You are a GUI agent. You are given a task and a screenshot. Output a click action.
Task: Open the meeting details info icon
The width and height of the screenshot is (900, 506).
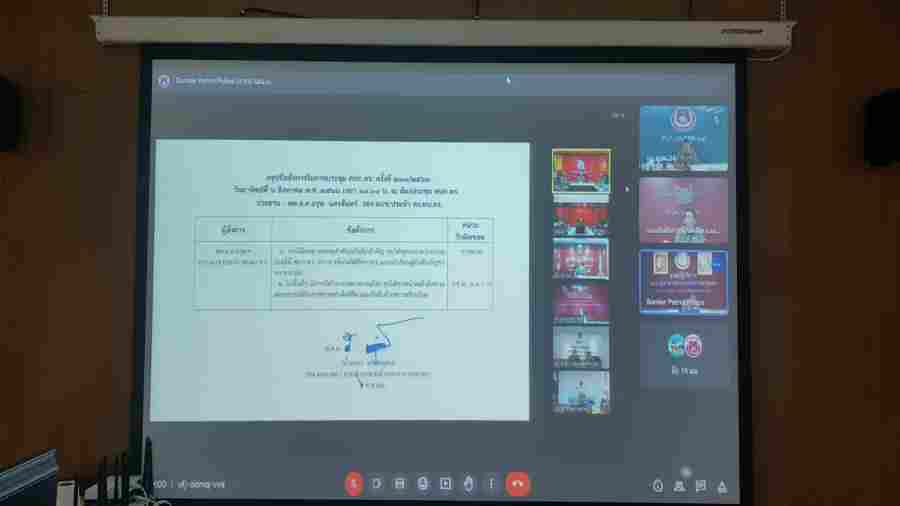(x=657, y=486)
